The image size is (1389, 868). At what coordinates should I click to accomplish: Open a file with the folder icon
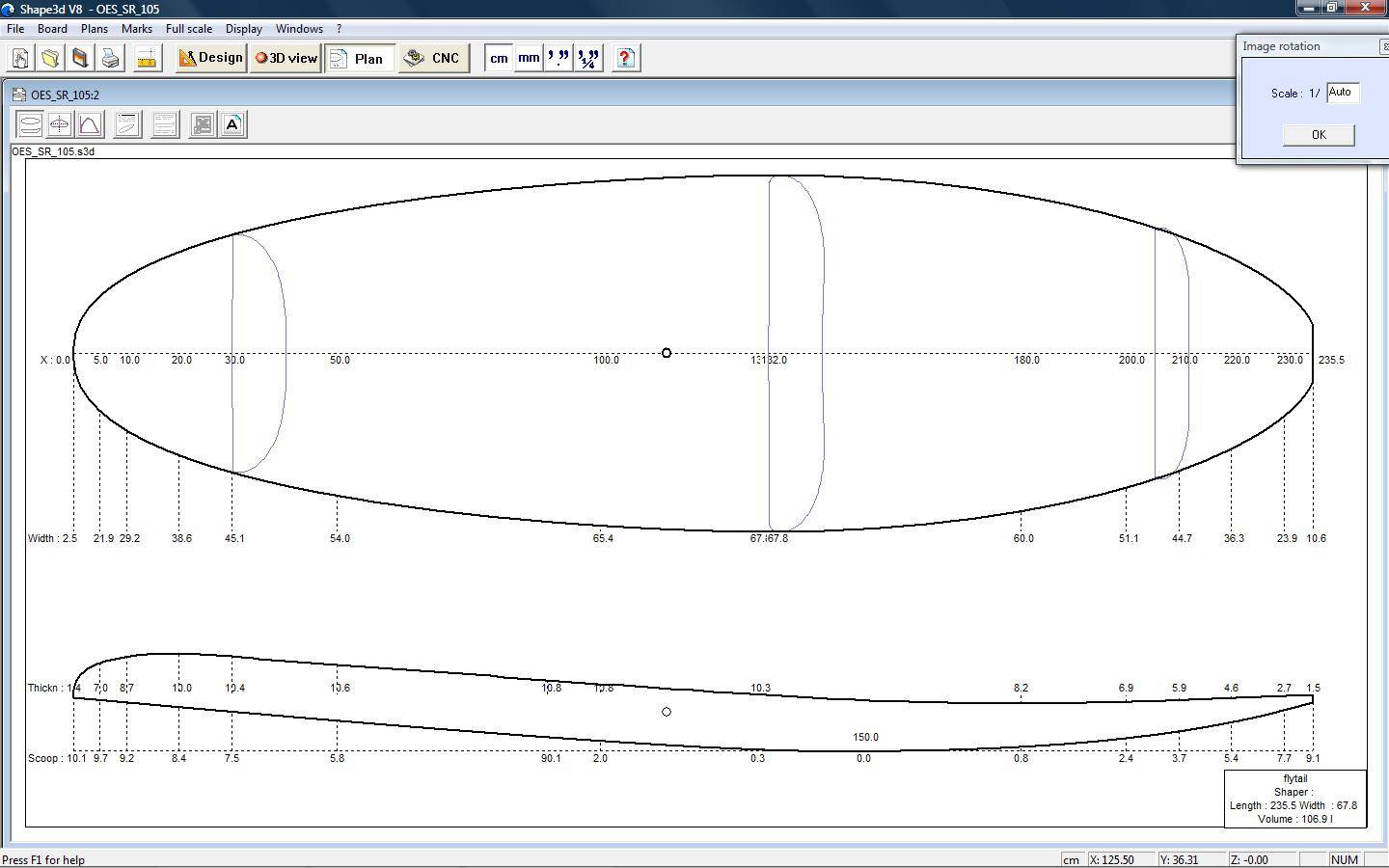point(50,59)
